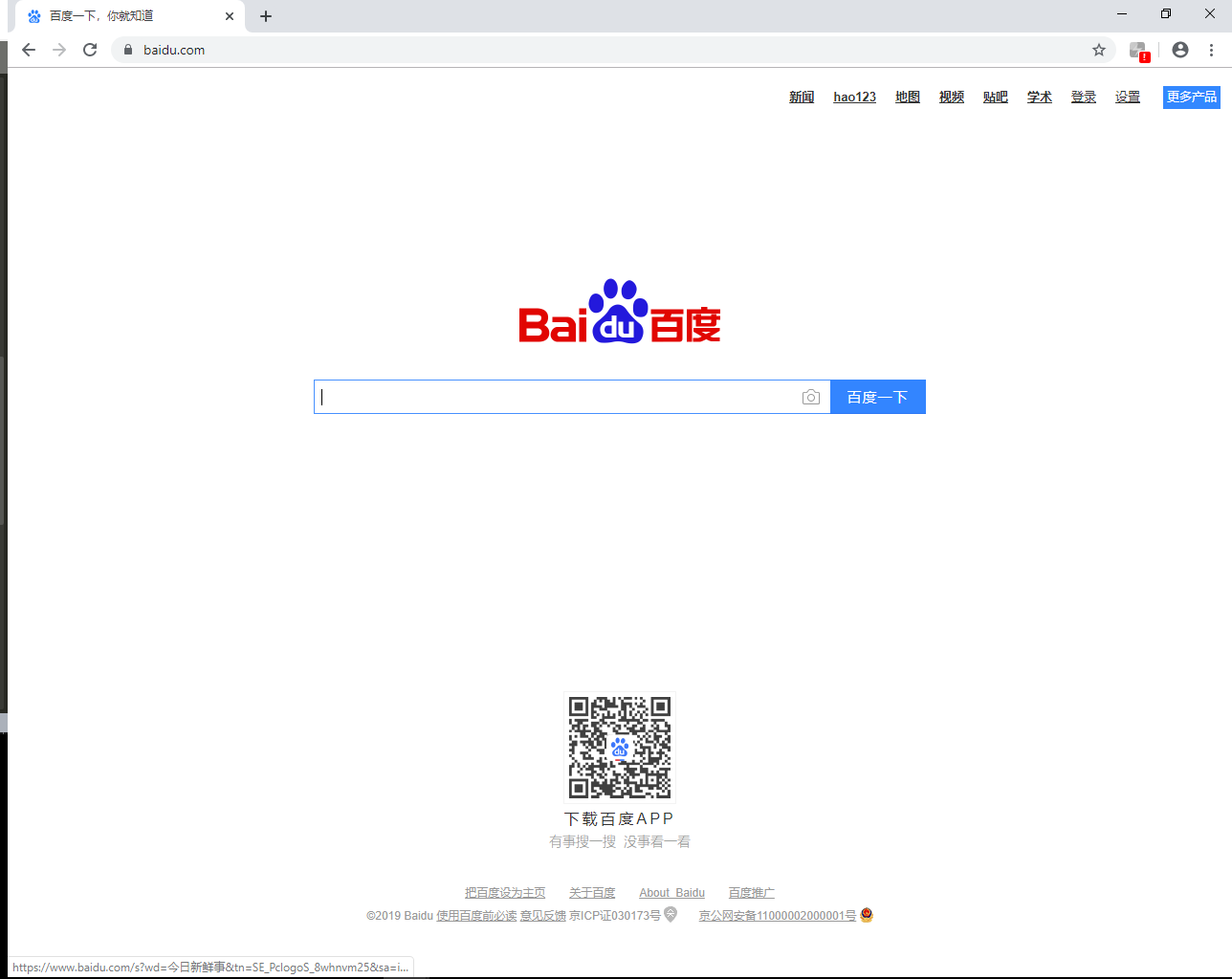Bookmark this page with the star icon
1232x979 pixels.
click(x=1099, y=50)
